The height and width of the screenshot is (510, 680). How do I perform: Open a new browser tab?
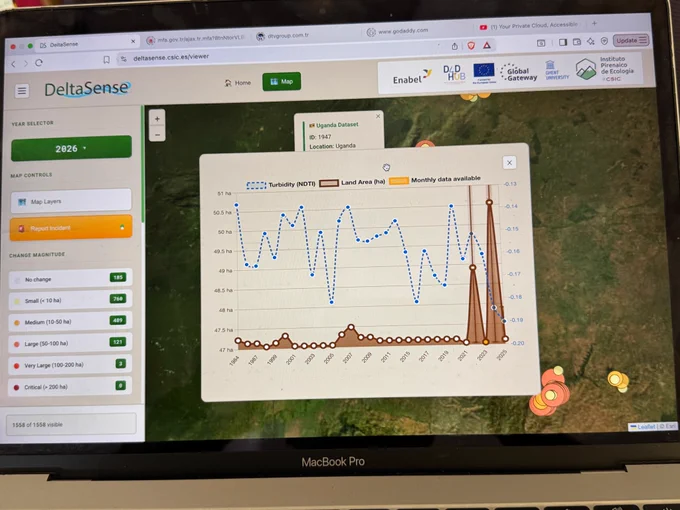point(594,23)
